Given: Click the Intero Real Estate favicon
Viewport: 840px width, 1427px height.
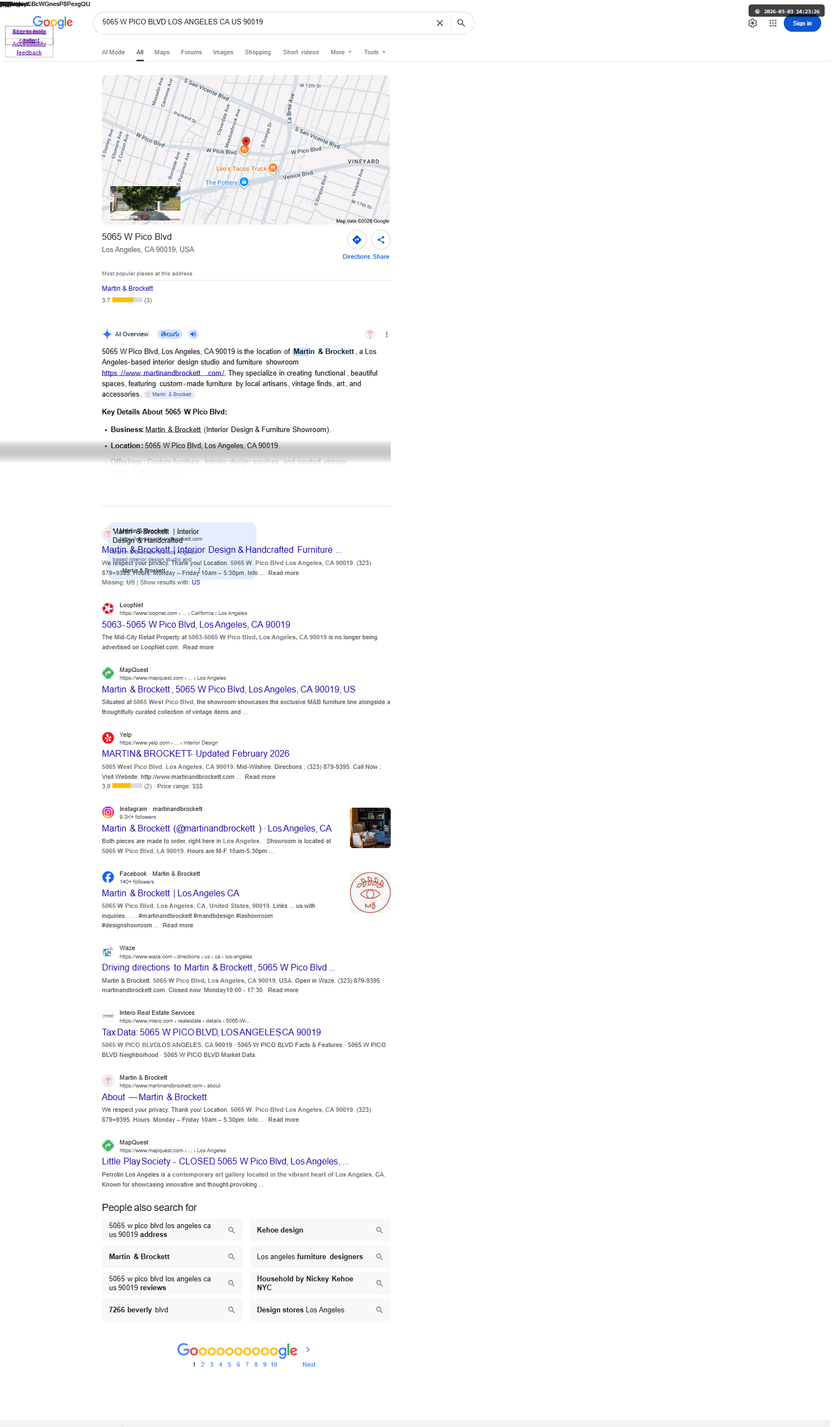Looking at the screenshot, I should click(109, 1027).
